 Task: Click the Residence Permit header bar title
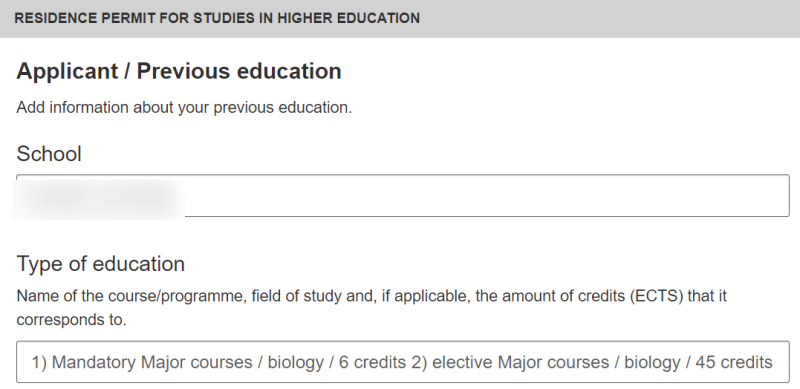tap(217, 18)
